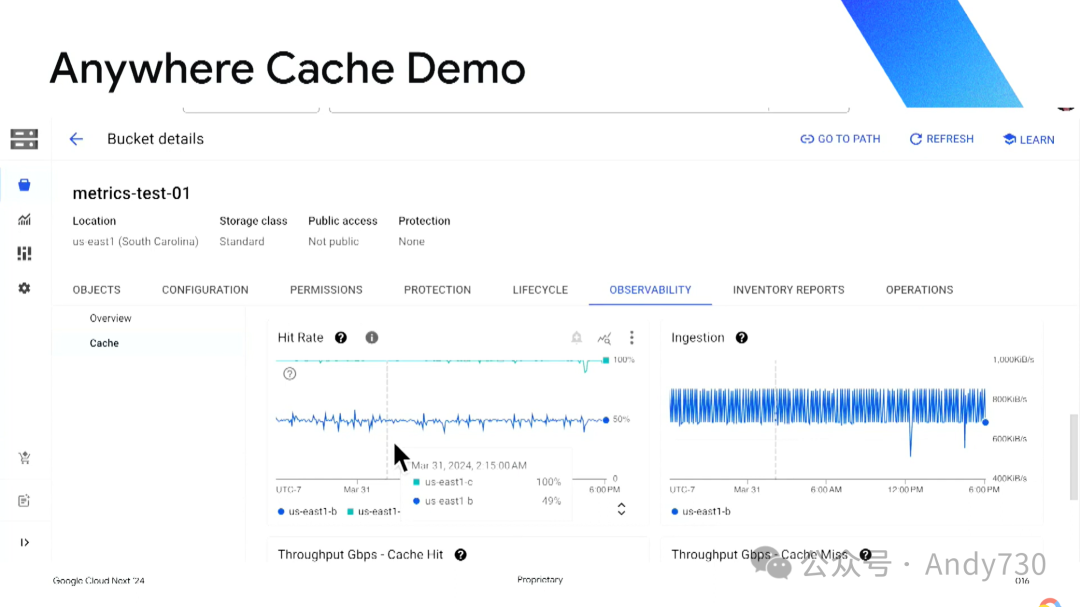Explore Hit Rate data in Metrics Explorer
1080x607 pixels.
pyautogui.click(x=604, y=338)
